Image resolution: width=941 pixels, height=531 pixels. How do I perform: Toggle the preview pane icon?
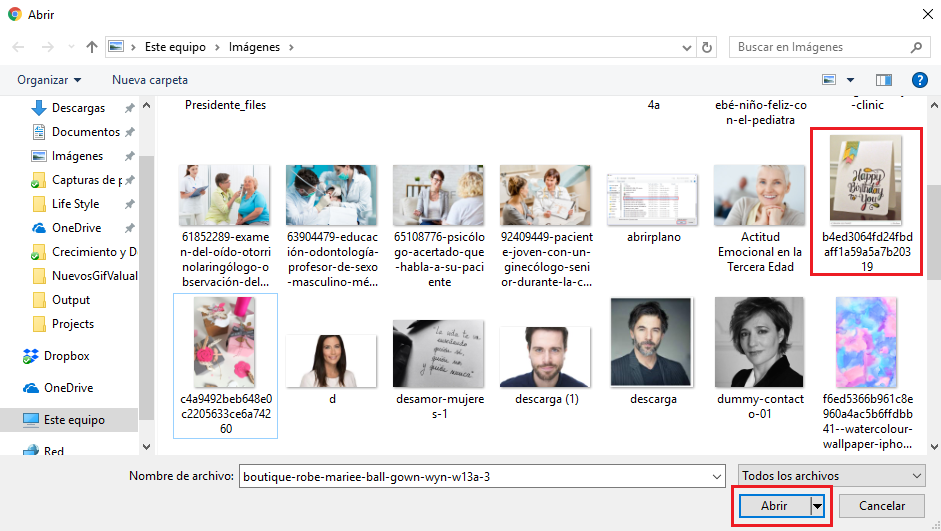(883, 80)
